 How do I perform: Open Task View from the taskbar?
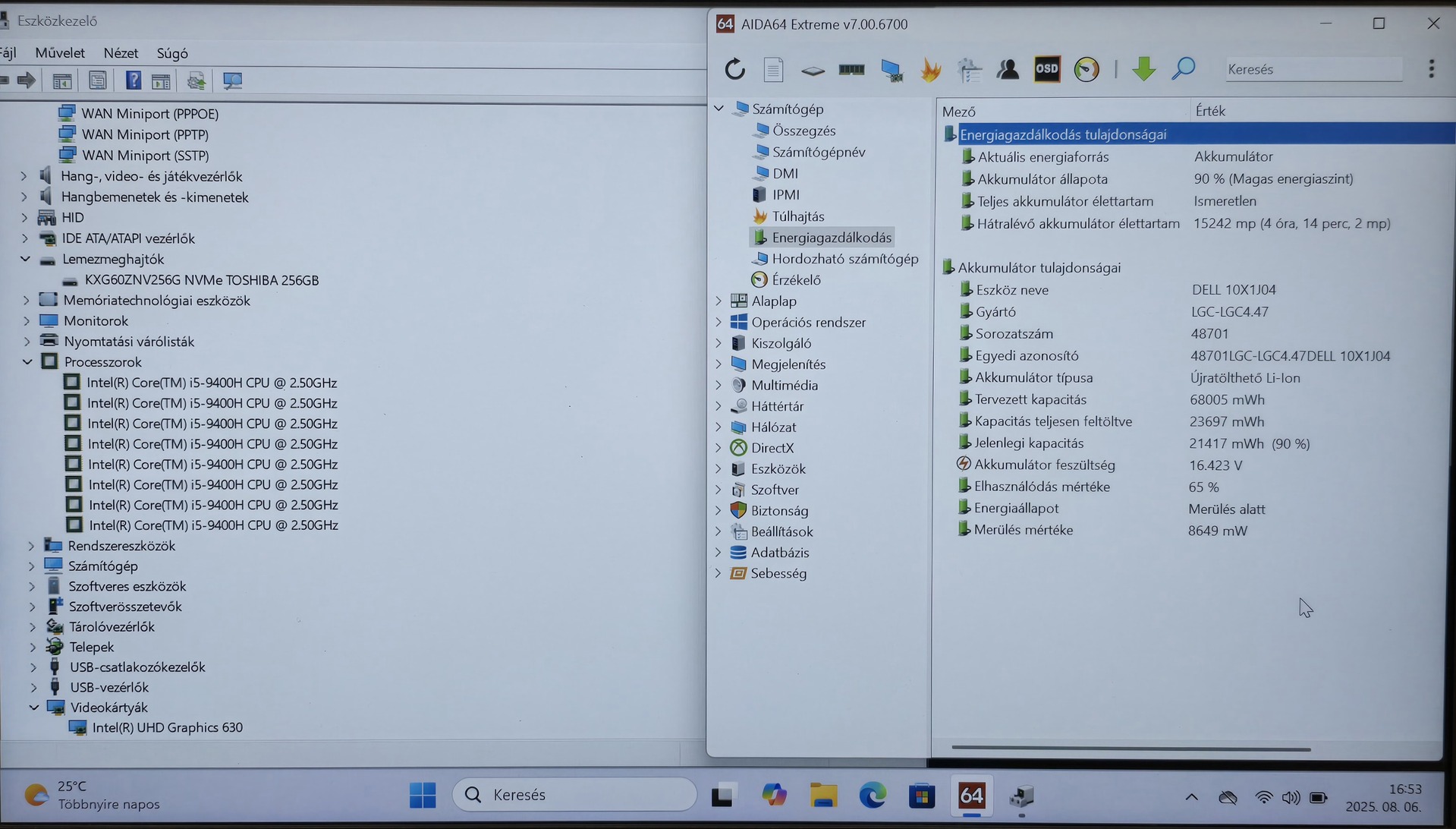tap(724, 795)
